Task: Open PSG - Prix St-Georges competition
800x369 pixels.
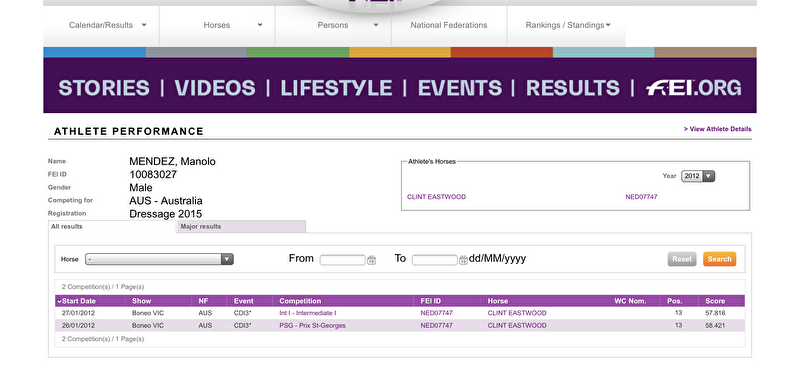Action: (x=312, y=326)
